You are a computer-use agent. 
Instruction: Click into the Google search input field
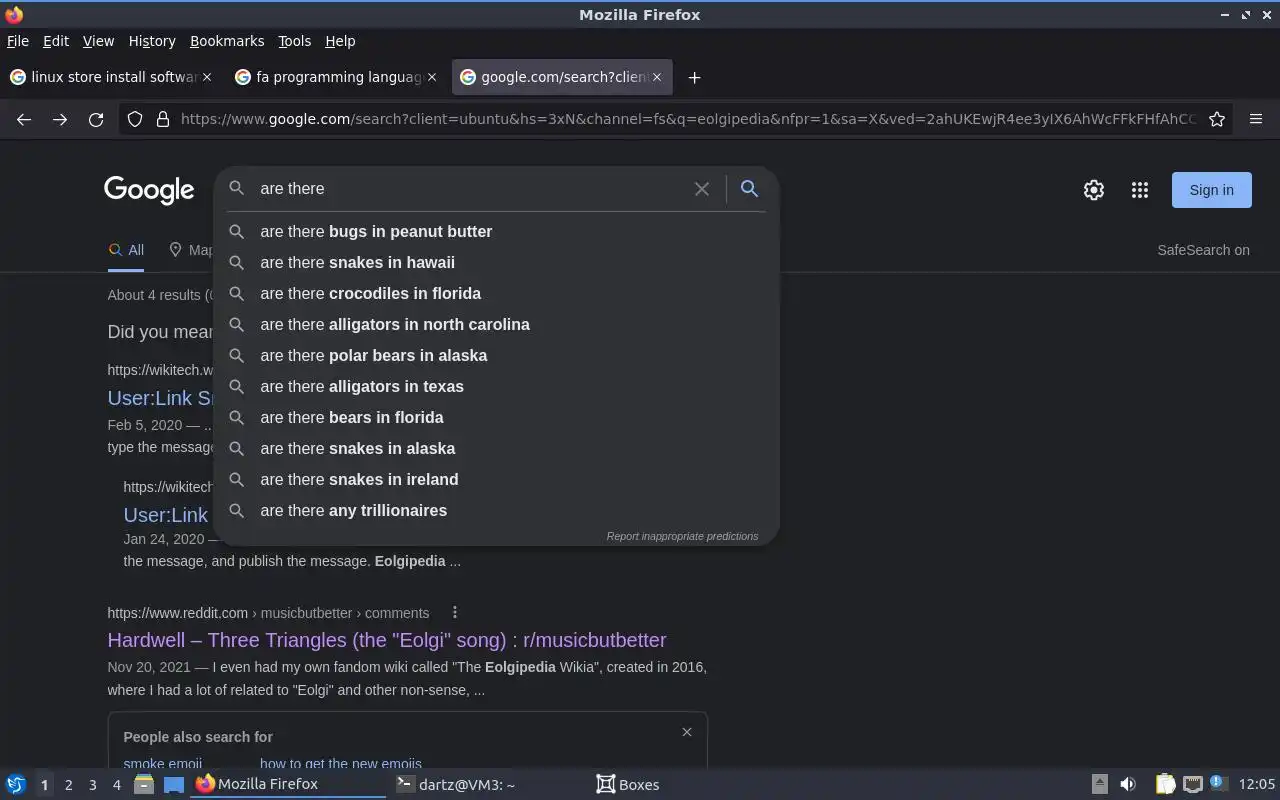click(x=470, y=188)
